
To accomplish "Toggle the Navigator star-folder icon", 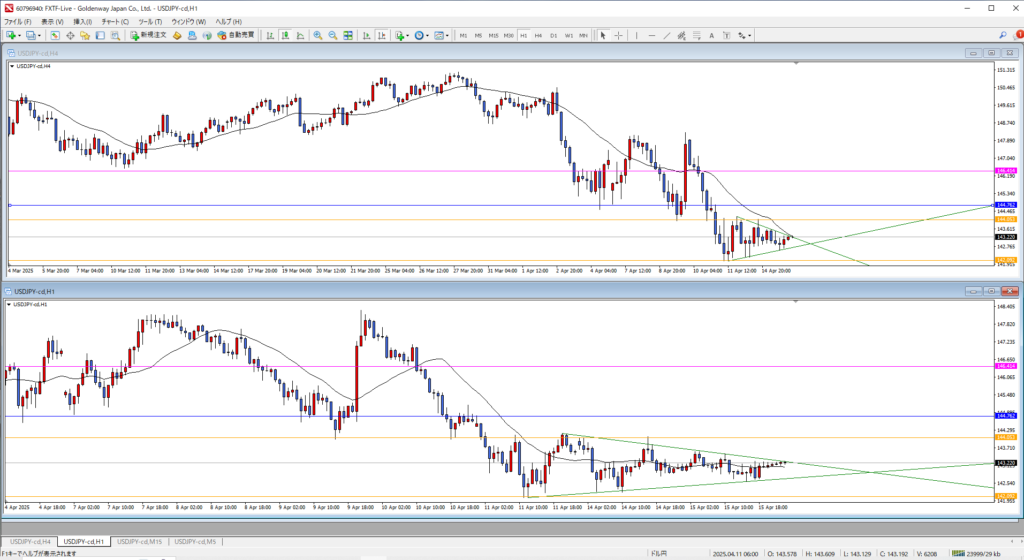I will click(x=85, y=35).
